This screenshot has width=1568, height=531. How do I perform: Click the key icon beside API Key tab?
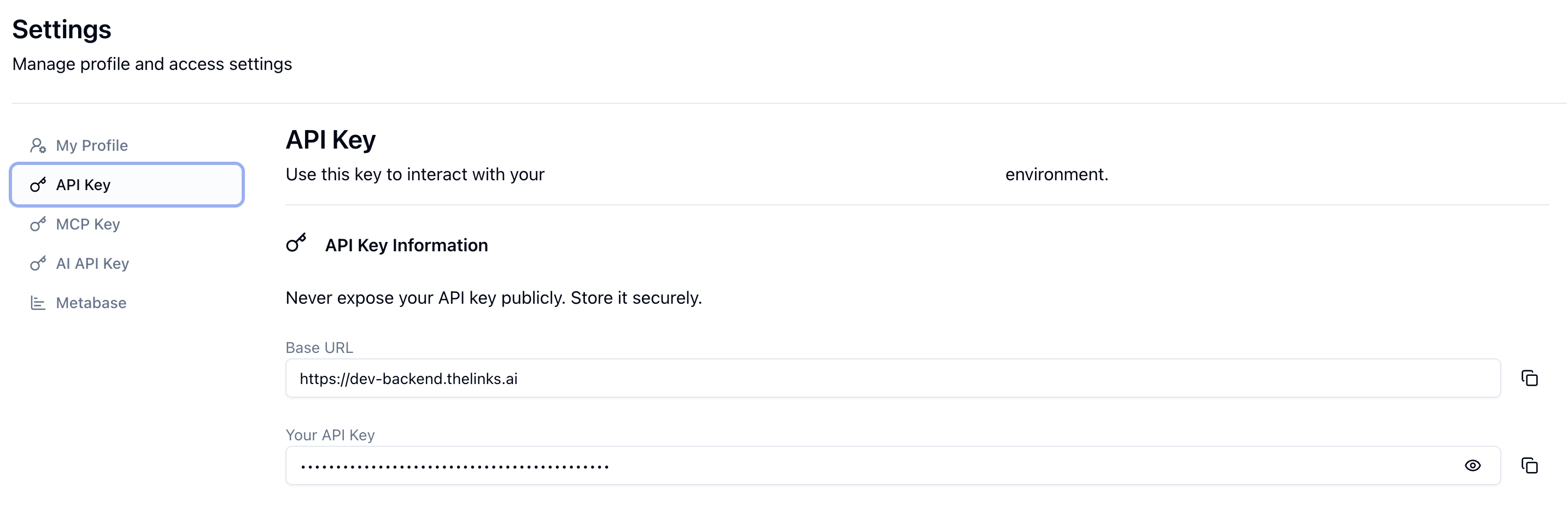click(x=38, y=185)
